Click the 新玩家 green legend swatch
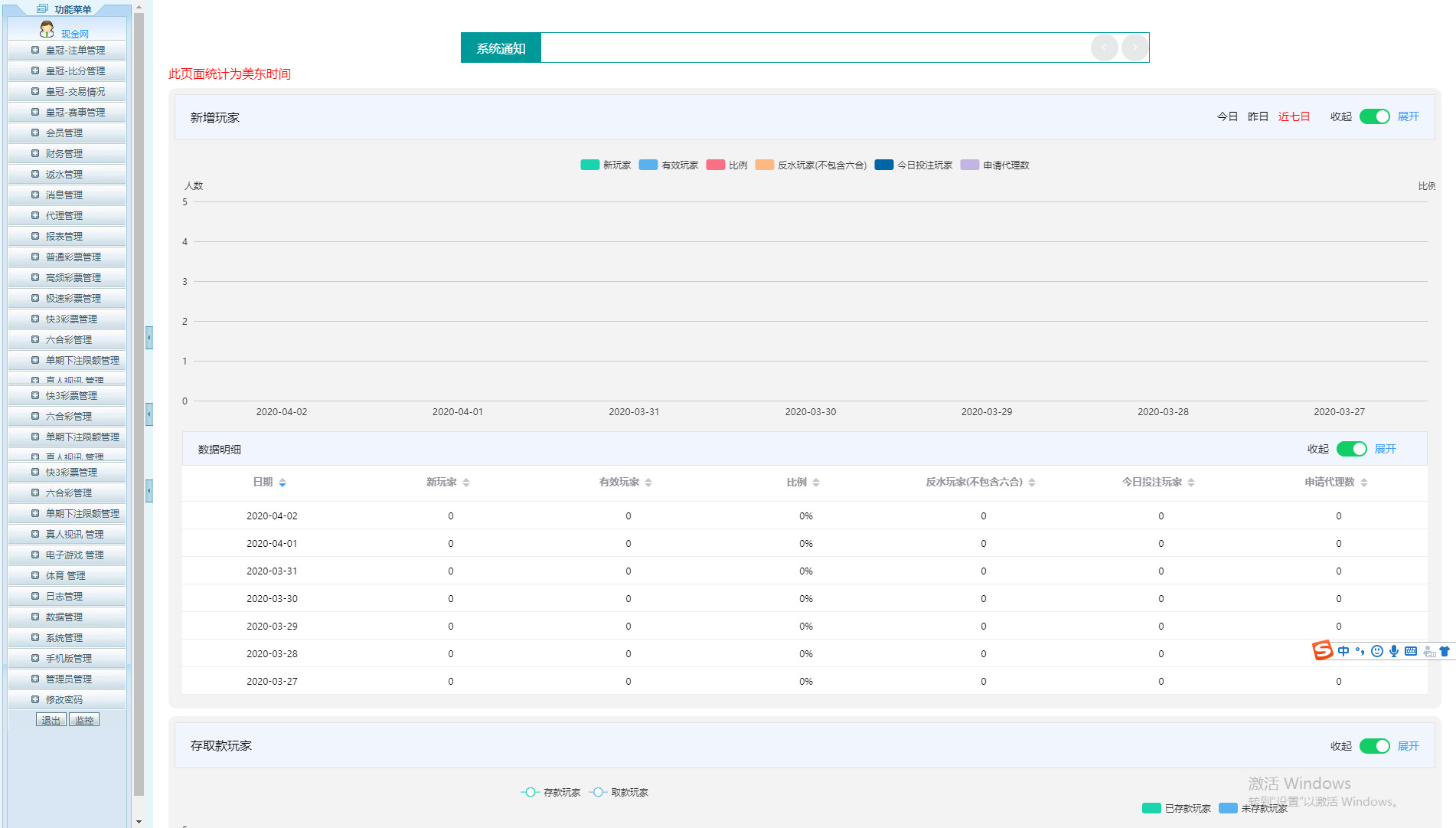Image resolution: width=1456 pixels, height=828 pixels. 589,165
